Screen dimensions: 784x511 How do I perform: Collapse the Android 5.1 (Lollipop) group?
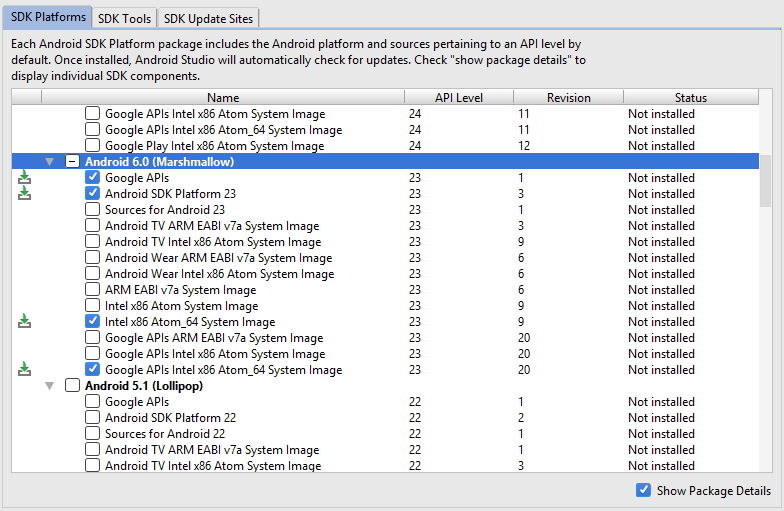click(49, 386)
